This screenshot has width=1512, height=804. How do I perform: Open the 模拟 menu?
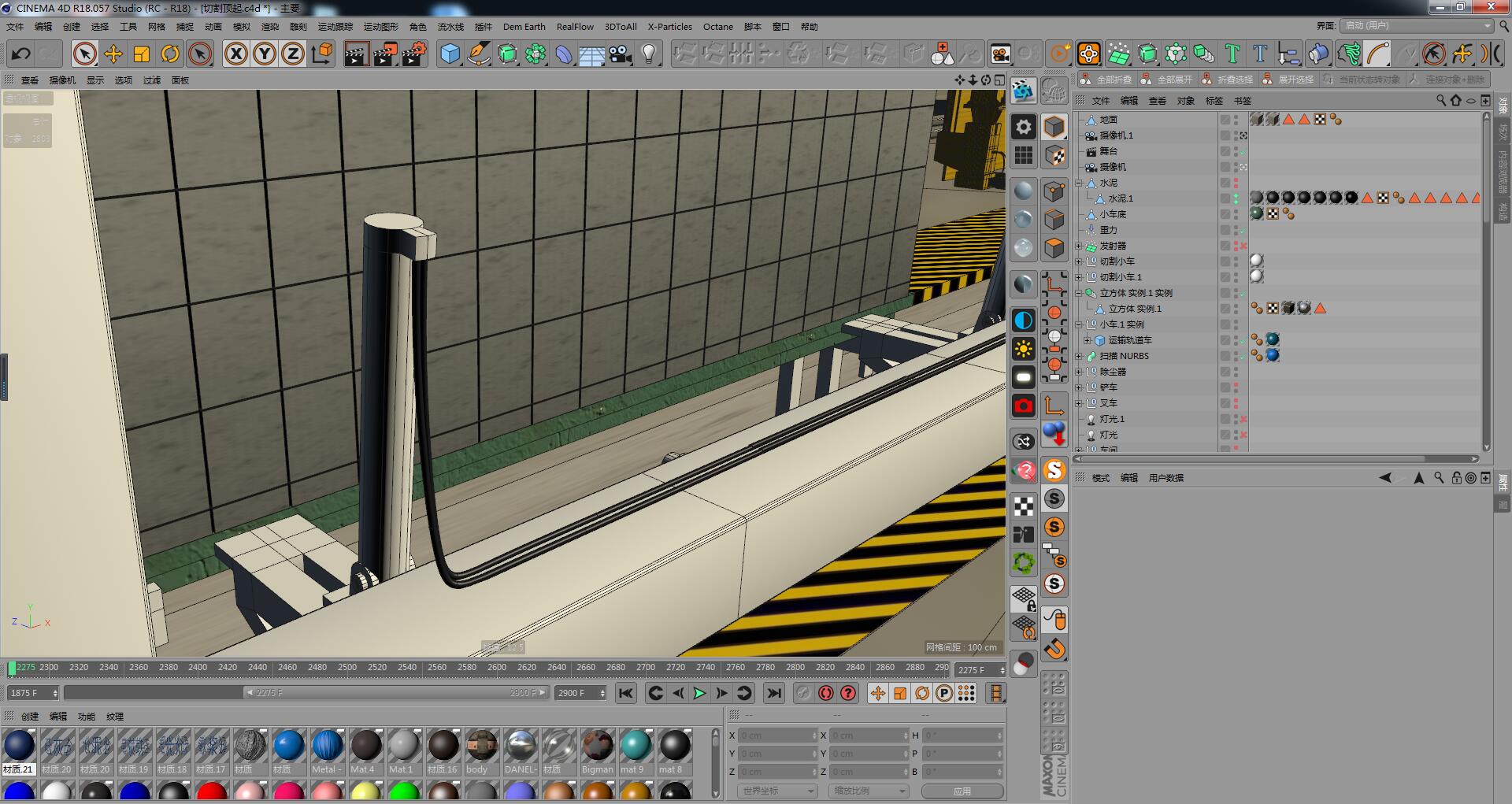point(242,27)
